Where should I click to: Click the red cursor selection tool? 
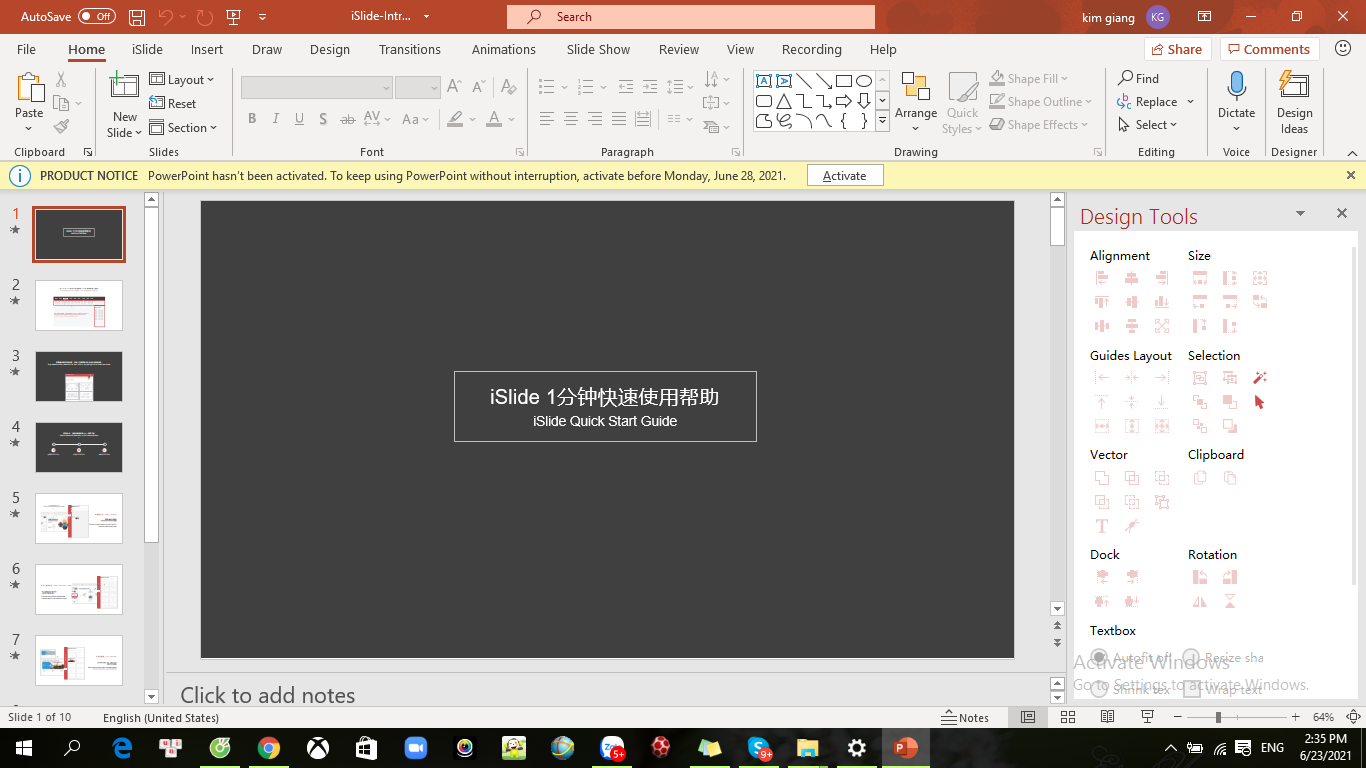1260,402
